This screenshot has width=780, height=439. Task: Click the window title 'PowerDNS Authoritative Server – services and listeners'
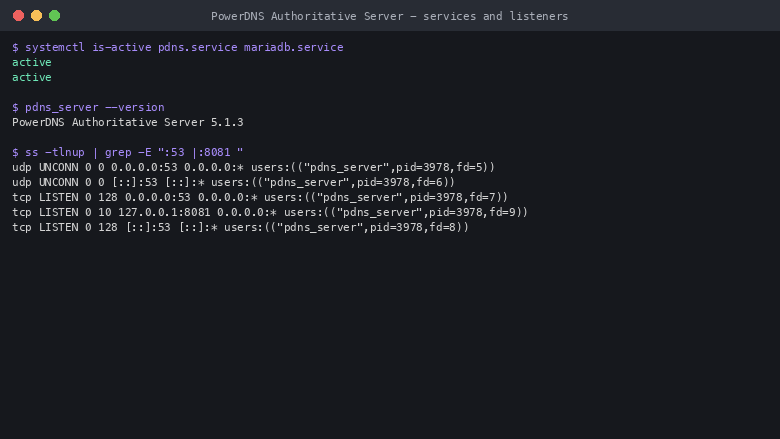pos(390,16)
